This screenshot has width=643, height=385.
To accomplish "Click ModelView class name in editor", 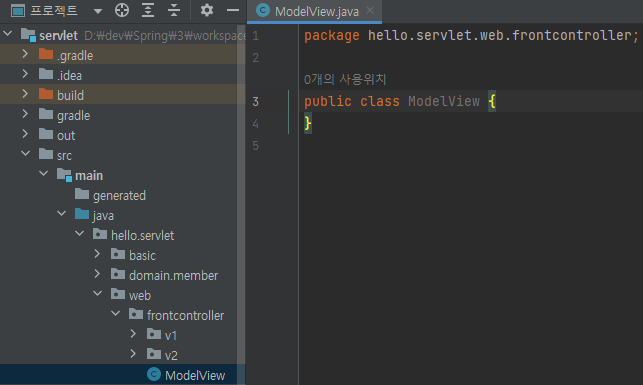I will pyautogui.click(x=444, y=101).
